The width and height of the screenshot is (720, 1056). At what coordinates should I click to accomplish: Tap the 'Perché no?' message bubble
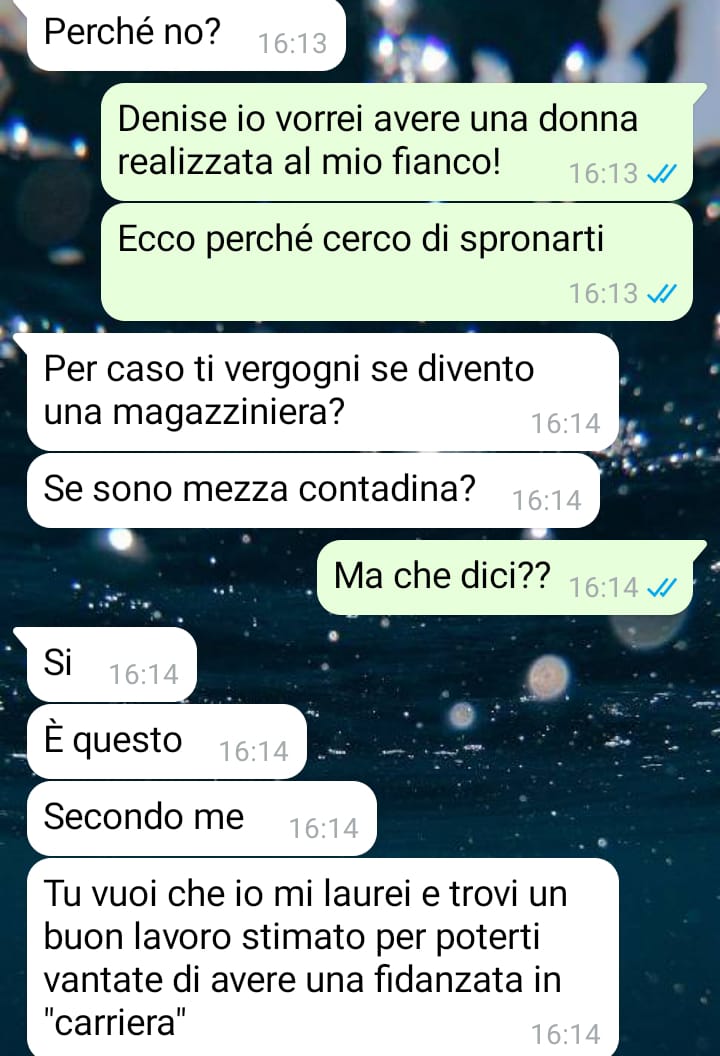point(186,35)
